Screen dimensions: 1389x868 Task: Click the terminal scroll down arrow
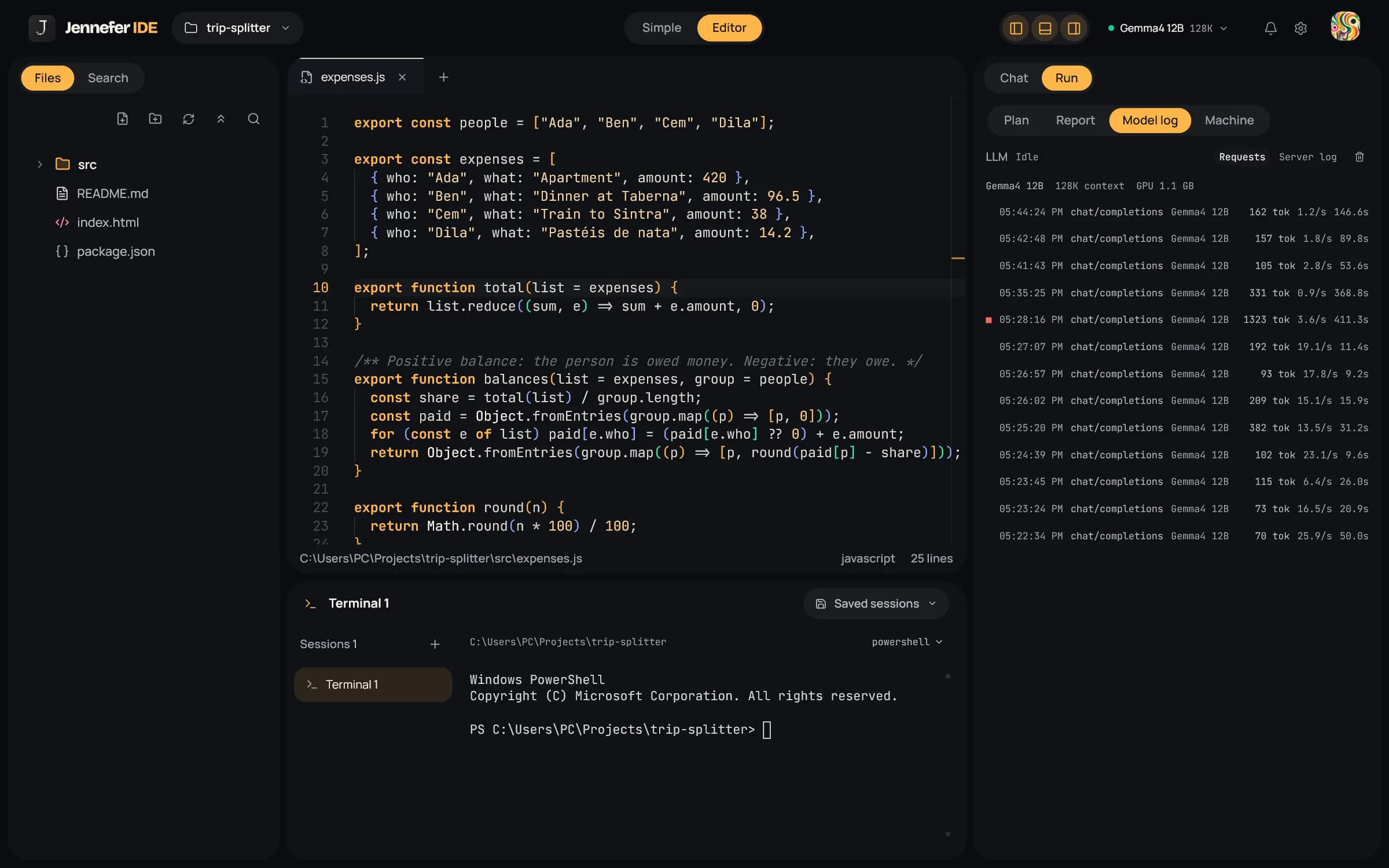(x=948, y=834)
